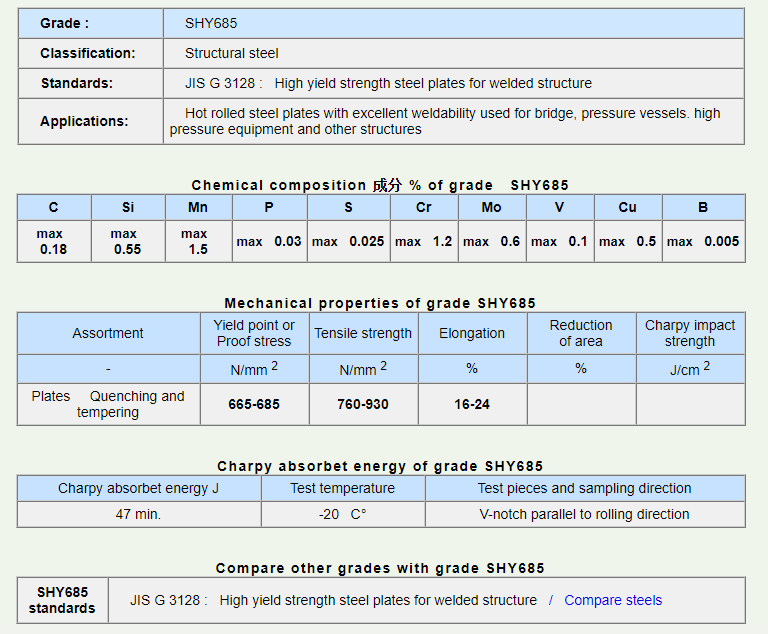Click the V-notch parallel to rolling direction cell
768x634 pixels.
click(584, 514)
